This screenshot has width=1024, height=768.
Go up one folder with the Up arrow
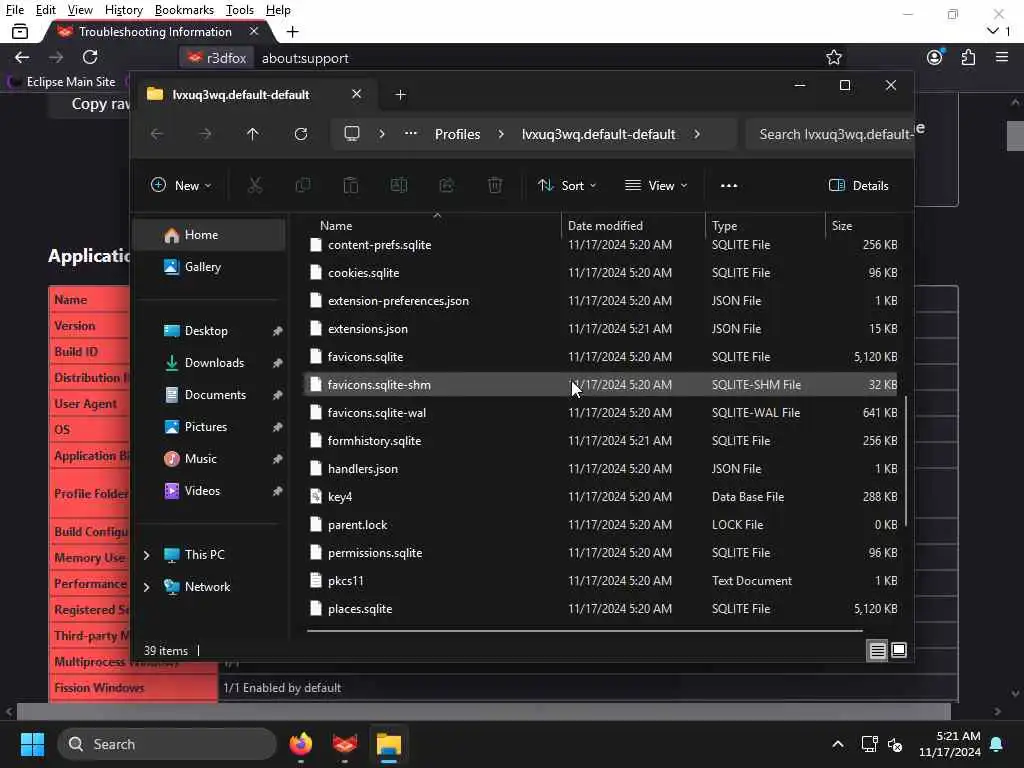(253, 134)
